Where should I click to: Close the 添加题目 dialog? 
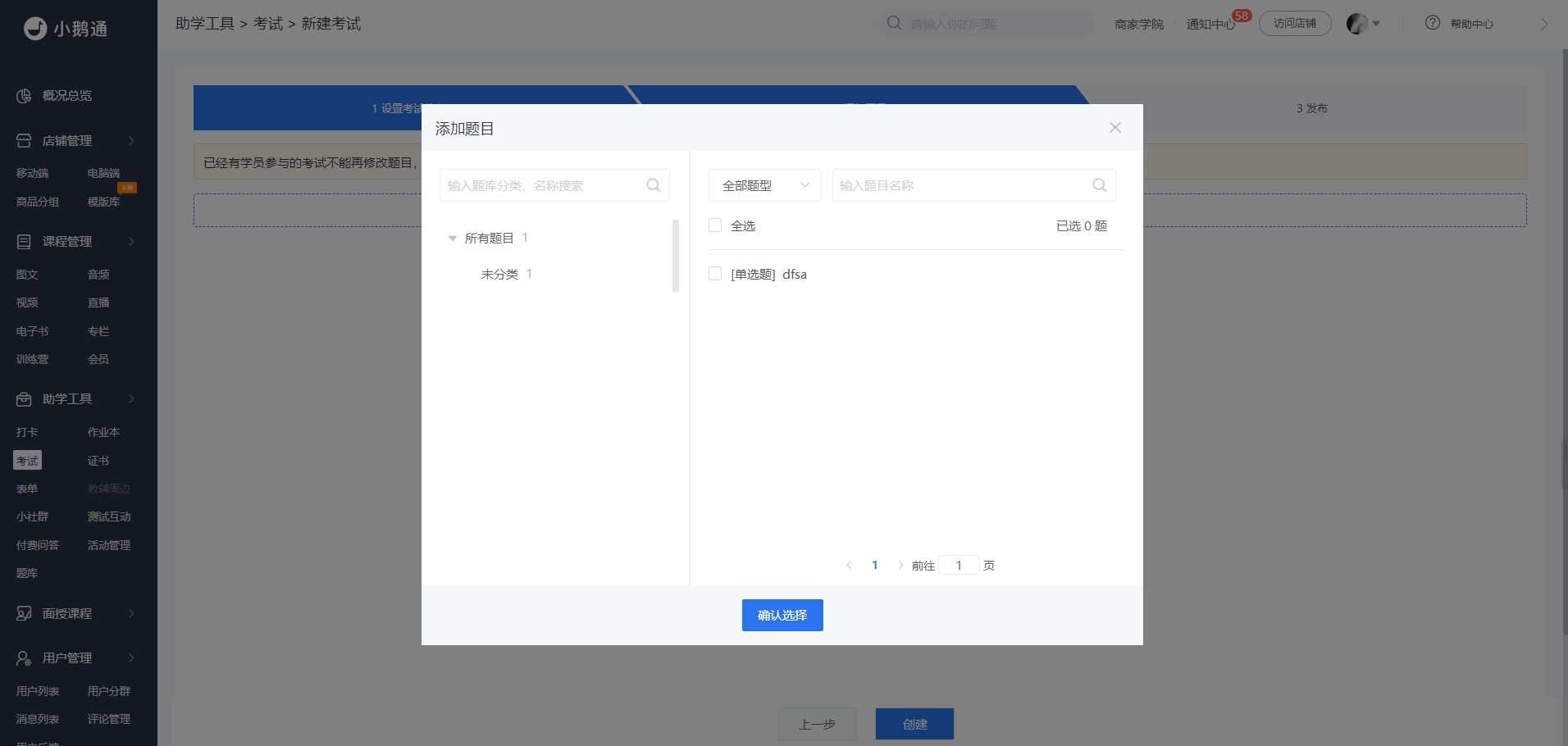pyautogui.click(x=1114, y=128)
